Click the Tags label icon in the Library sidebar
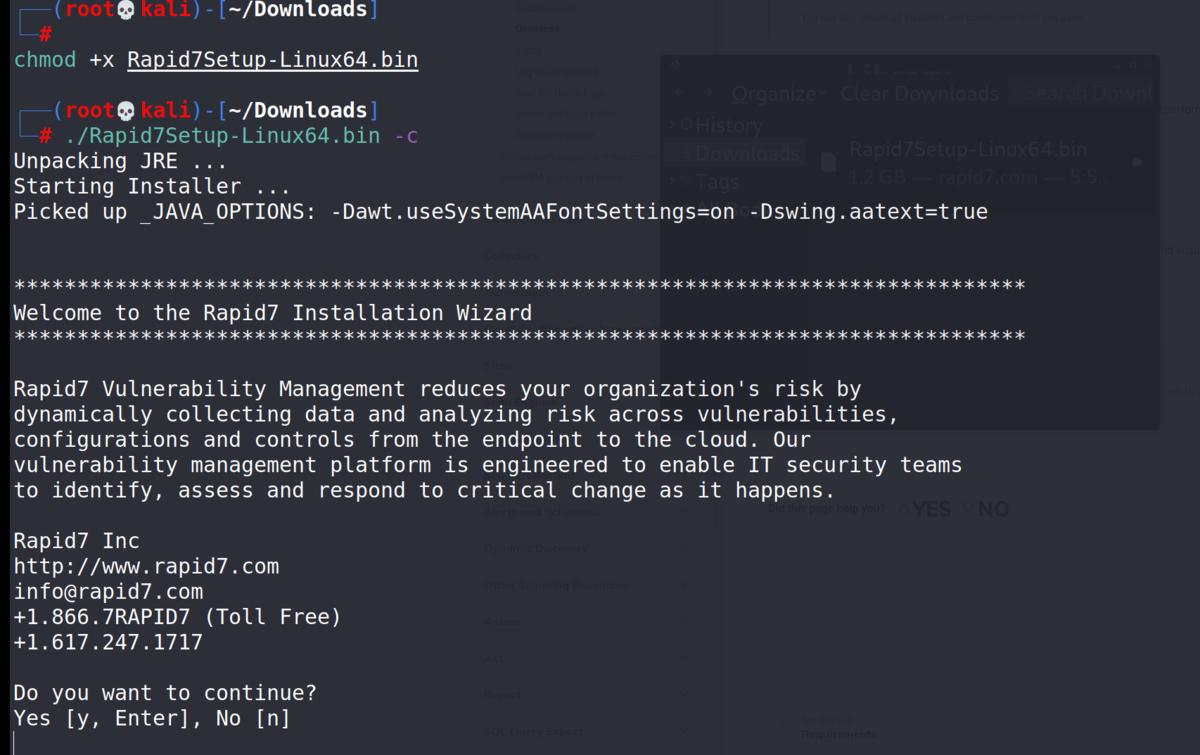 tap(686, 181)
